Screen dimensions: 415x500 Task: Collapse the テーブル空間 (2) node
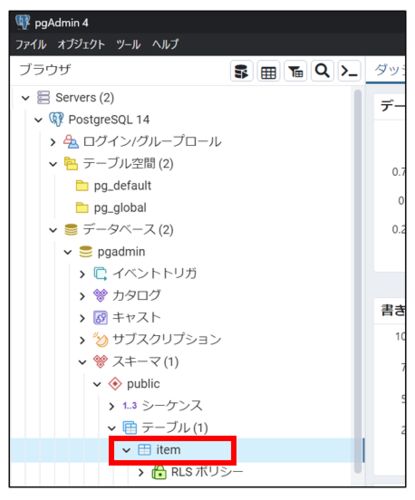point(53,164)
